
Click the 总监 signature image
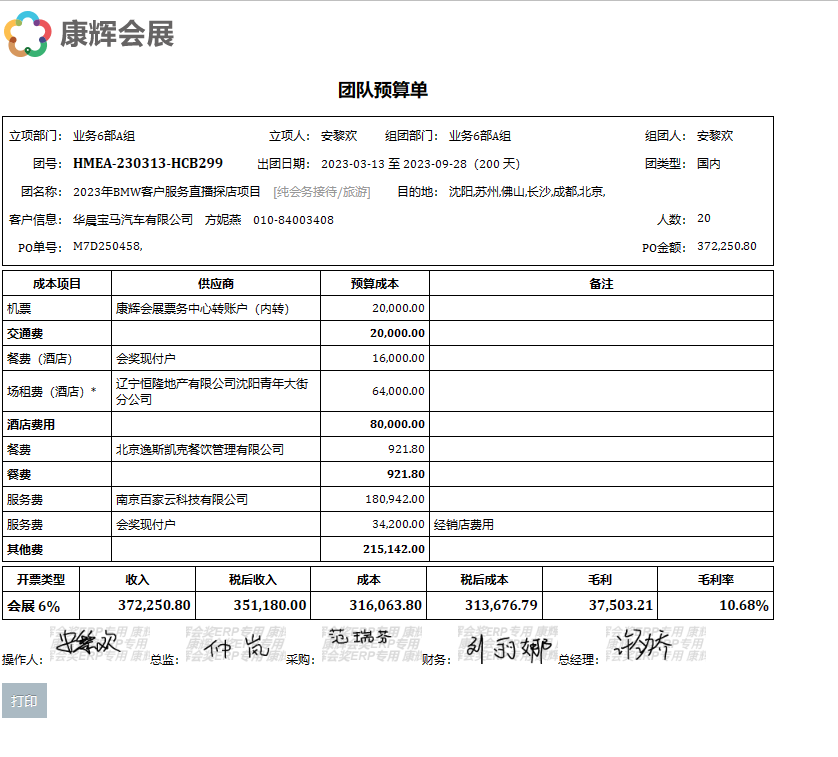236,647
